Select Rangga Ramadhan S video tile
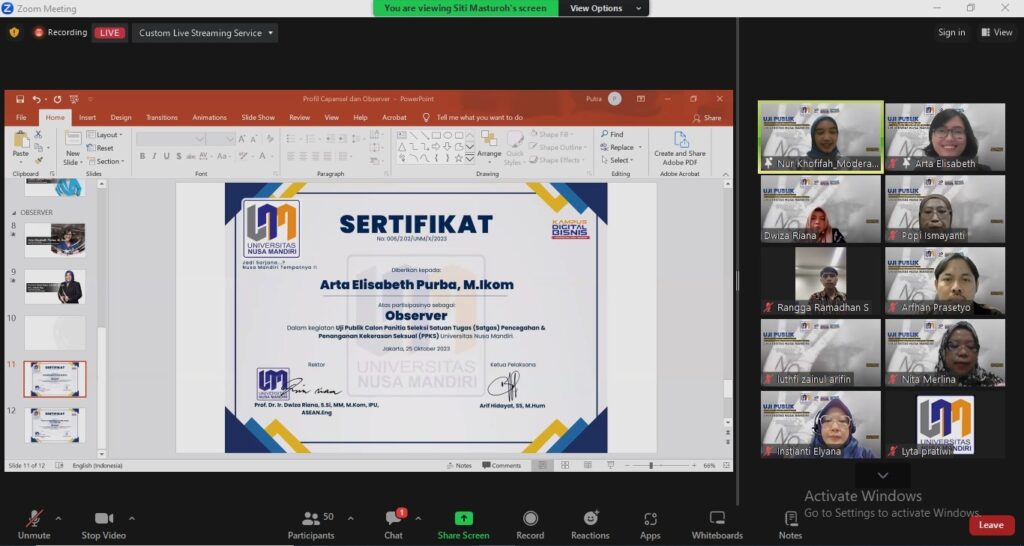 [821, 281]
